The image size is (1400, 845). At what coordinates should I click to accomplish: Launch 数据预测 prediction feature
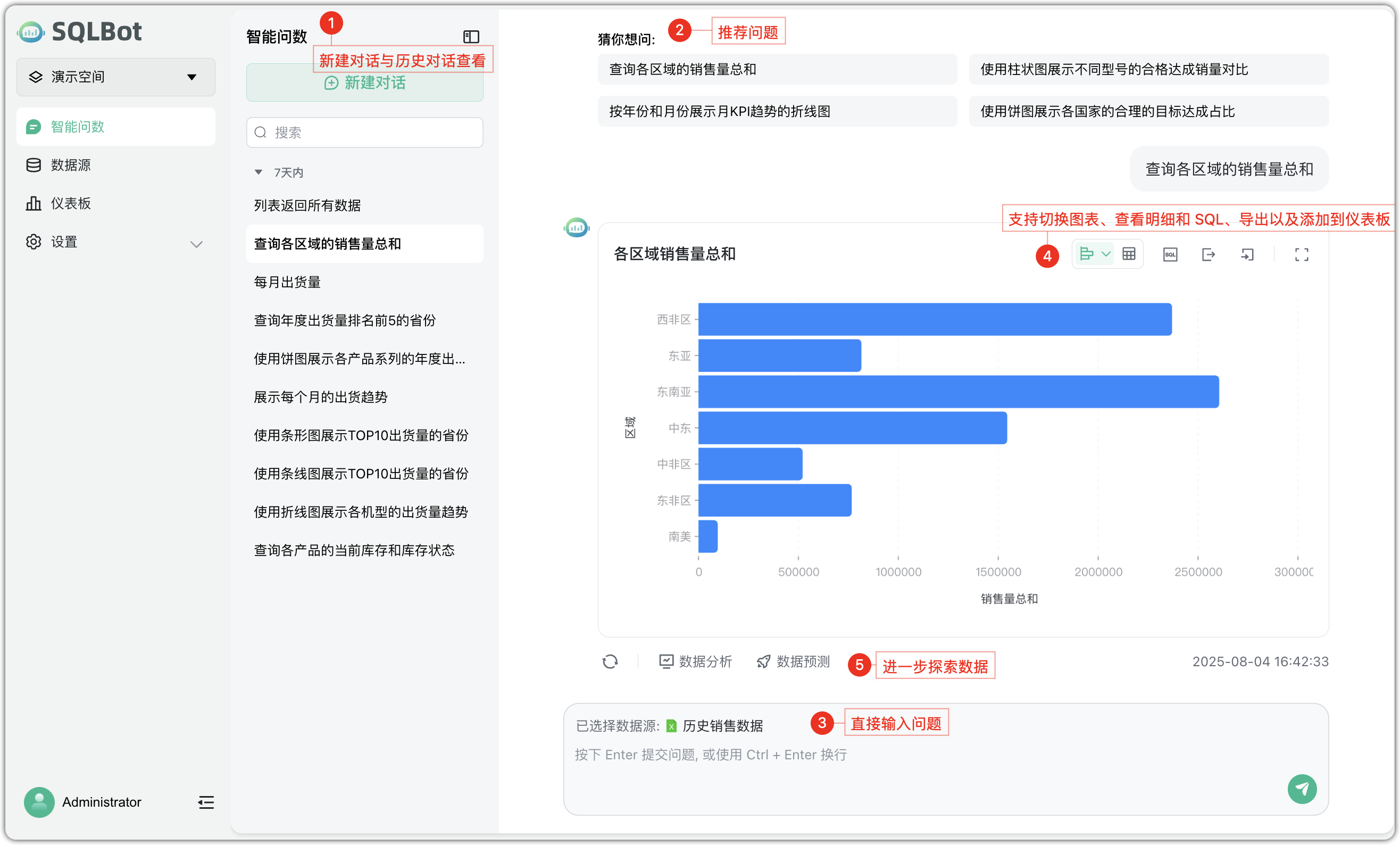[x=793, y=661]
